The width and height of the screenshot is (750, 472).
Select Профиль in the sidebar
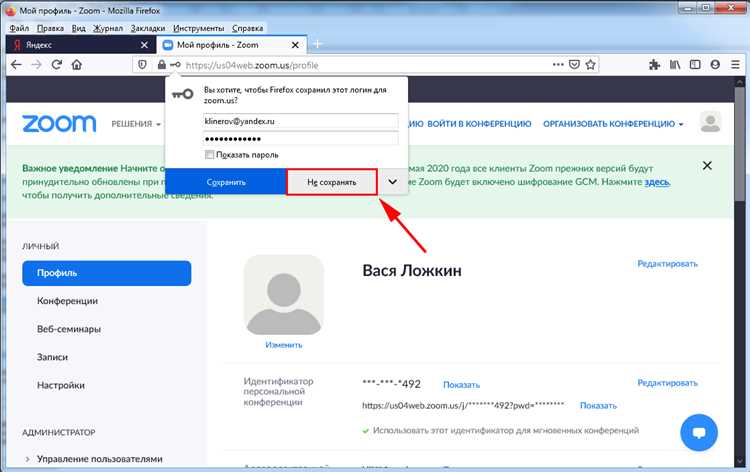click(x=107, y=273)
